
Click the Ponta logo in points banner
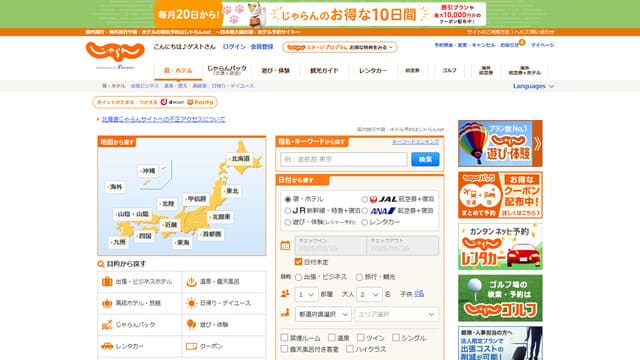point(200,102)
